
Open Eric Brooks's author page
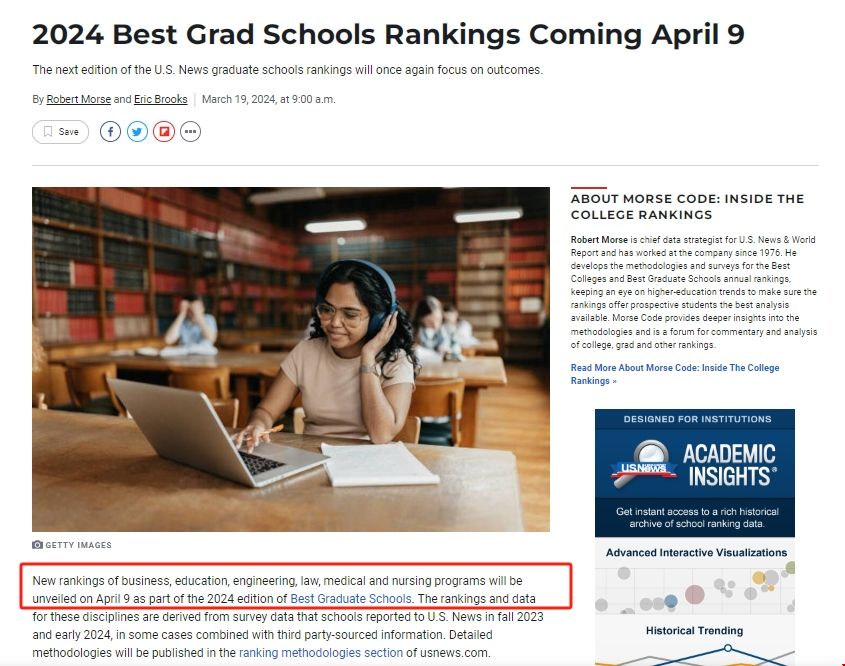click(x=161, y=99)
